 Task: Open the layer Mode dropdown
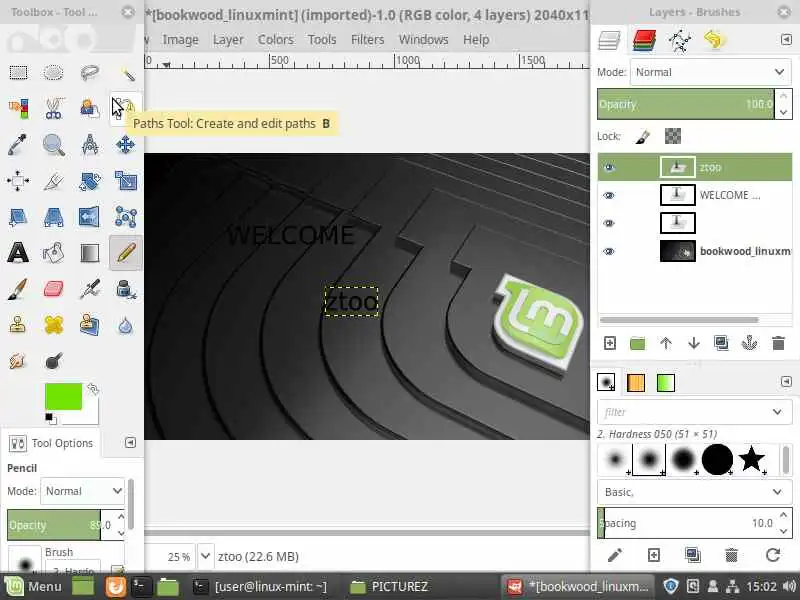coord(711,72)
